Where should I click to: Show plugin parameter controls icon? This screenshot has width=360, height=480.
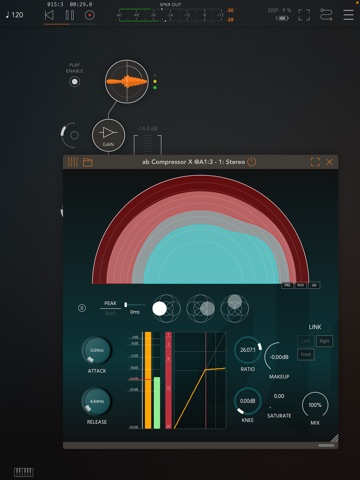[x=73, y=162]
